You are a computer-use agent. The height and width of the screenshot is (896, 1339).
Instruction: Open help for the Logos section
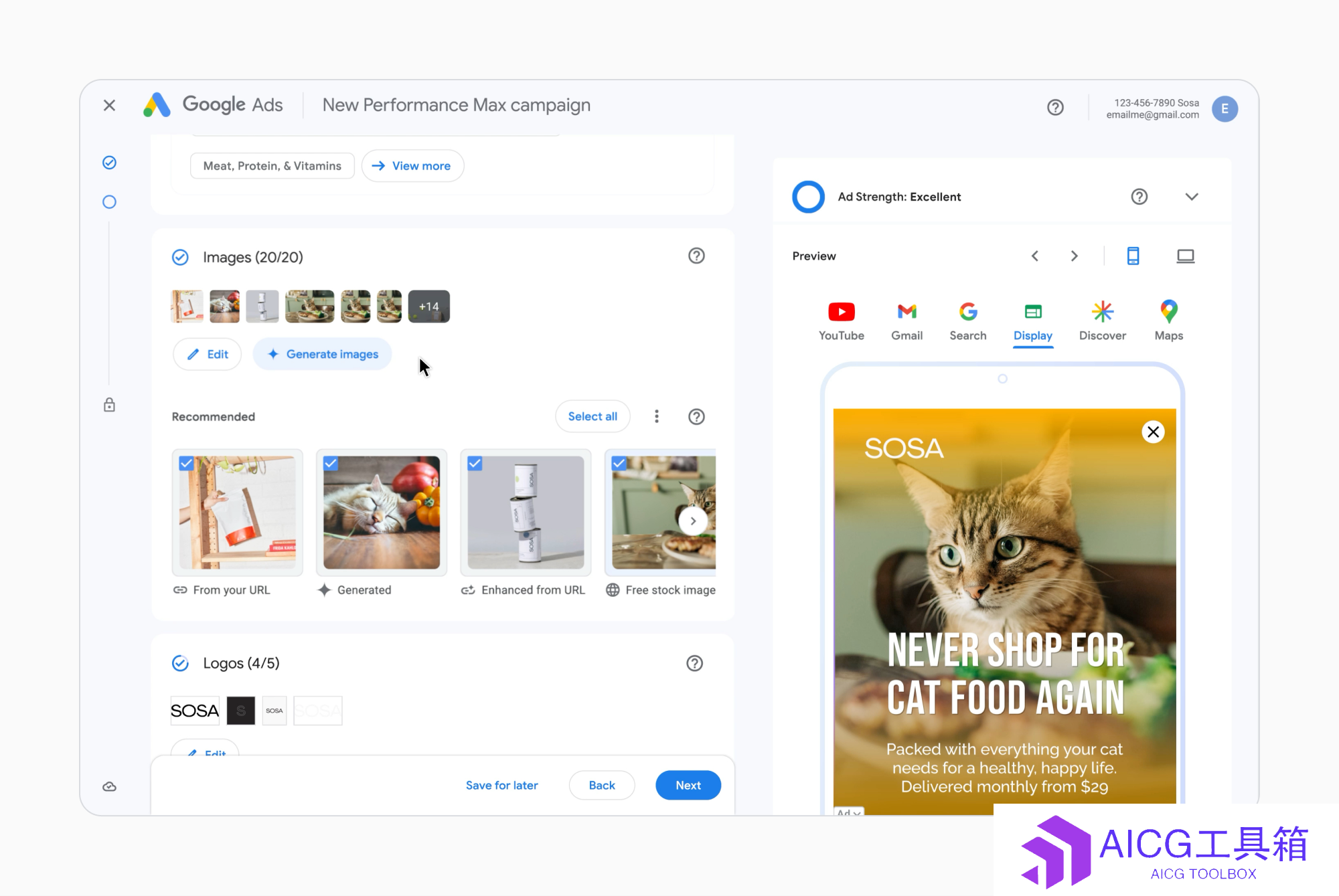pyautogui.click(x=694, y=663)
